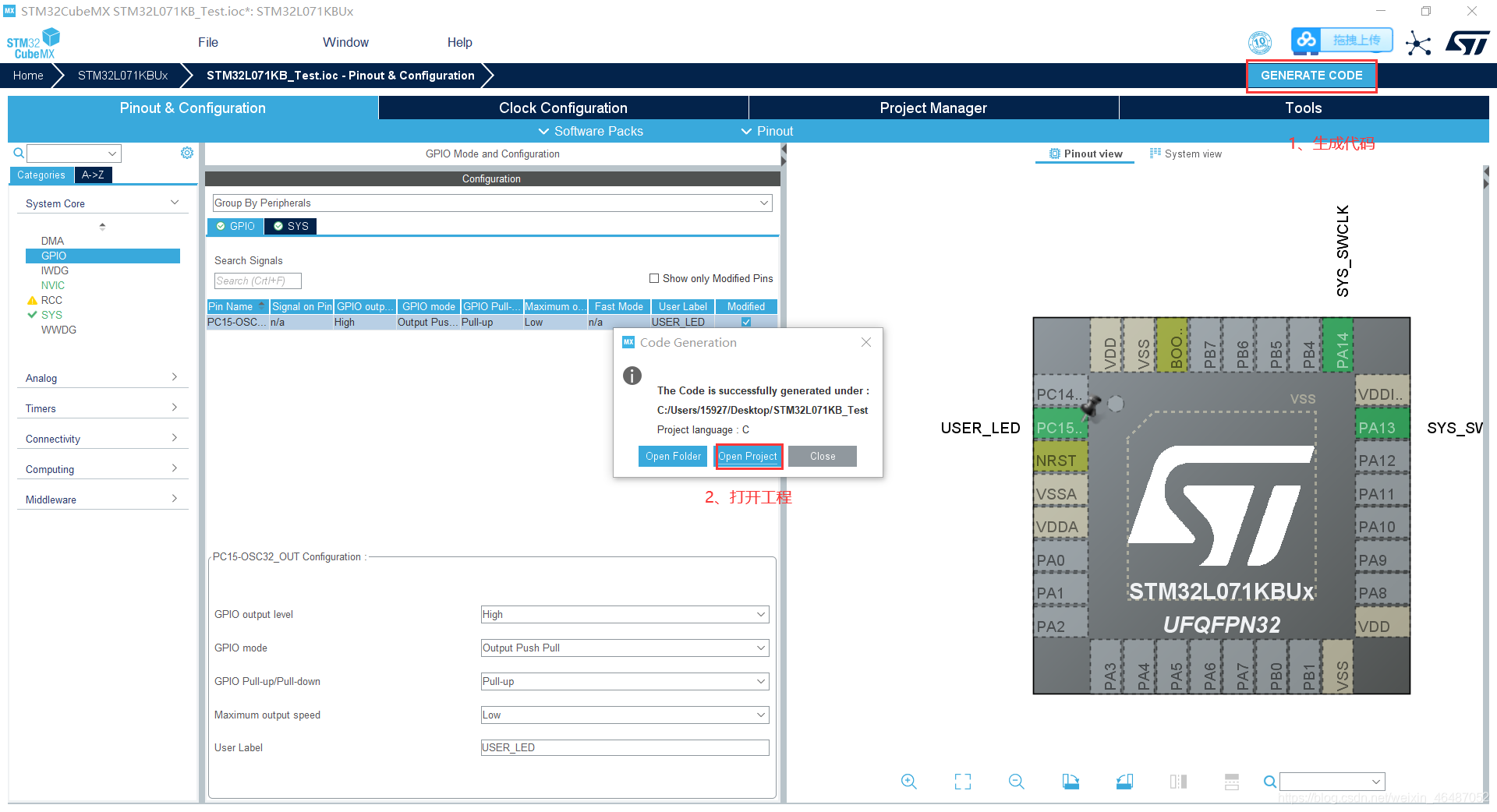Viewport: 1497px width, 812px height.
Task: Click the zoom out icon below the chip view
Action: (1016, 782)
